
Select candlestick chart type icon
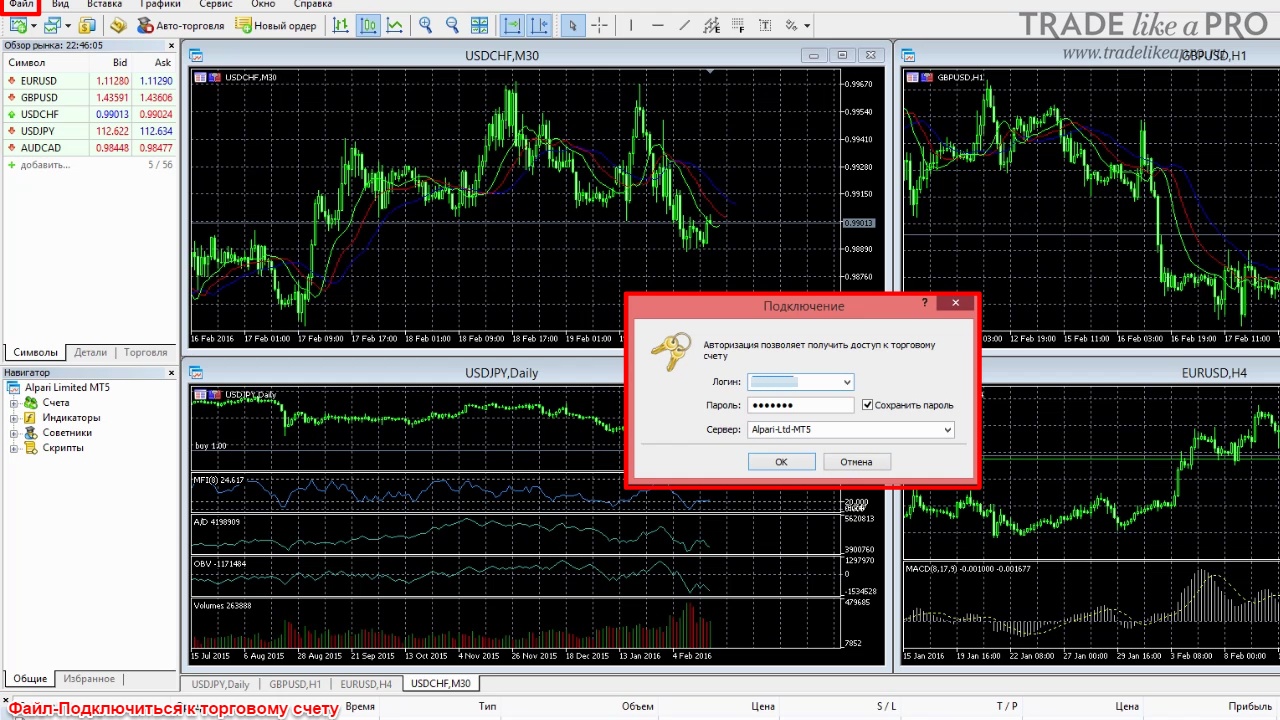click(368, 25)
